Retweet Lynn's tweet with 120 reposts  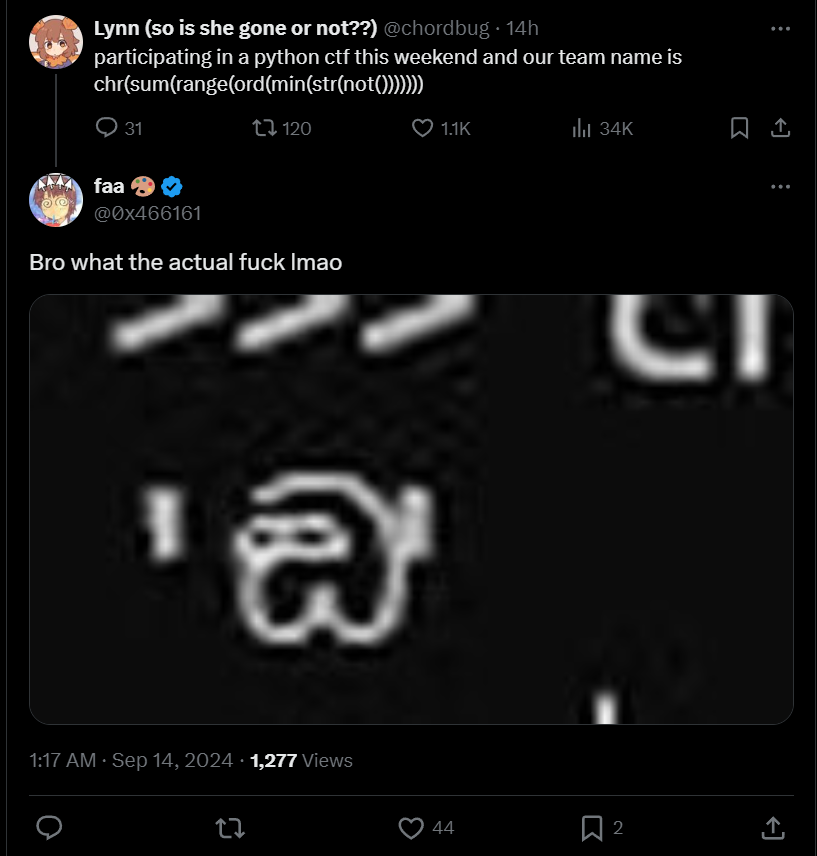click(264, 128)
